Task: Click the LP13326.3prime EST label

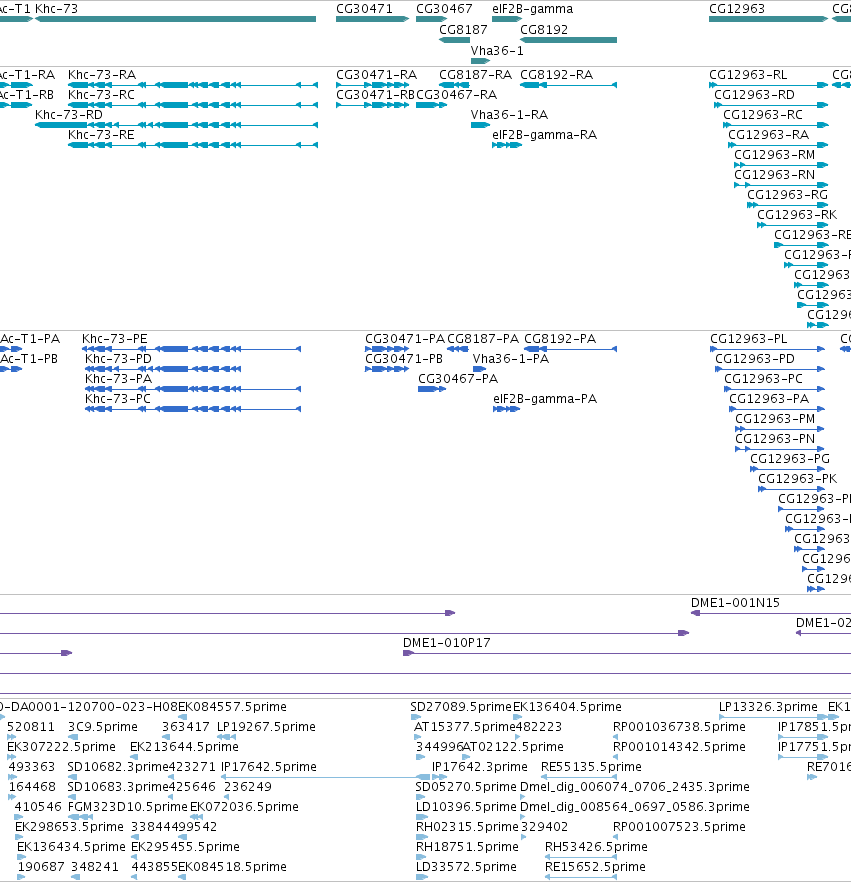Action: [768, 707]
